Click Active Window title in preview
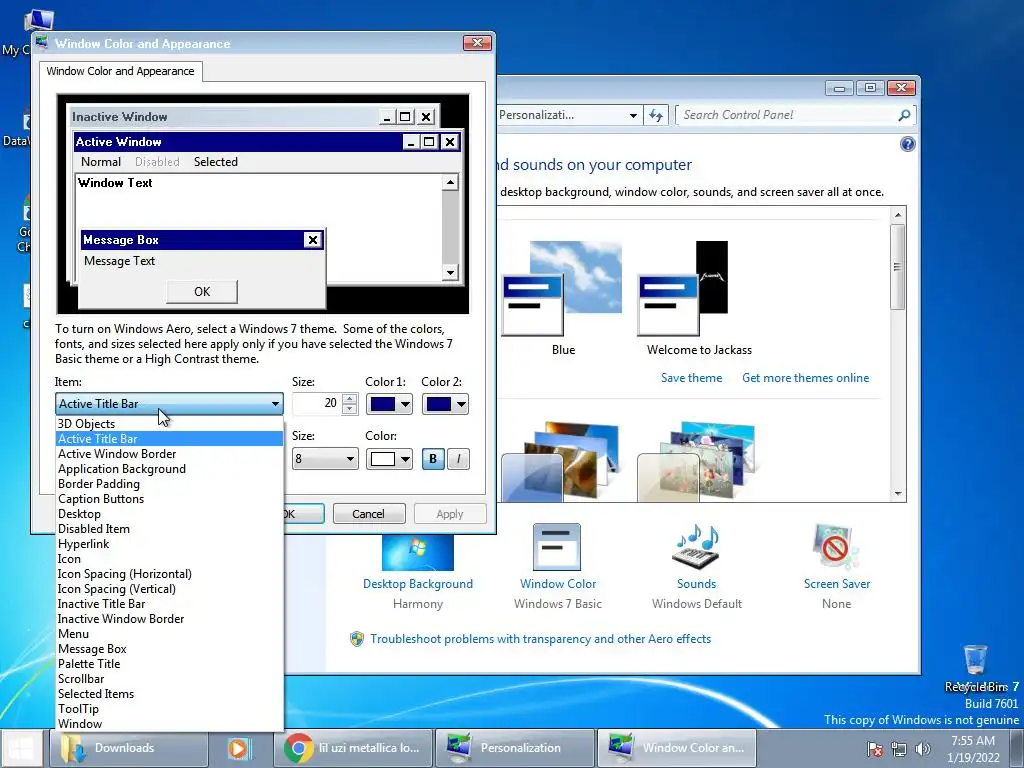This screenshot has width=1024, height=768. (118, 142)
